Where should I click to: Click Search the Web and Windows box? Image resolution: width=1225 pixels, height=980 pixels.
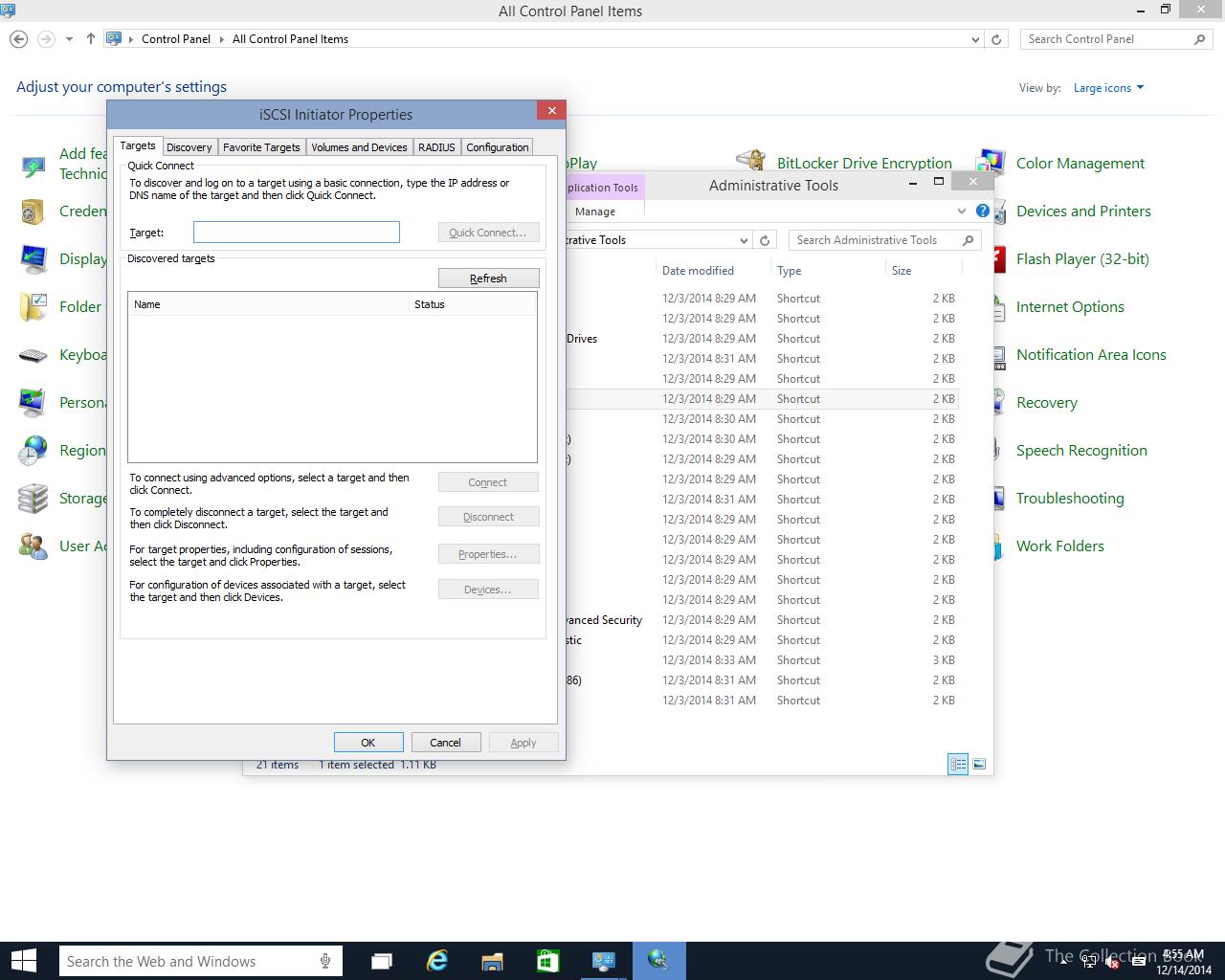coord(200,961)
